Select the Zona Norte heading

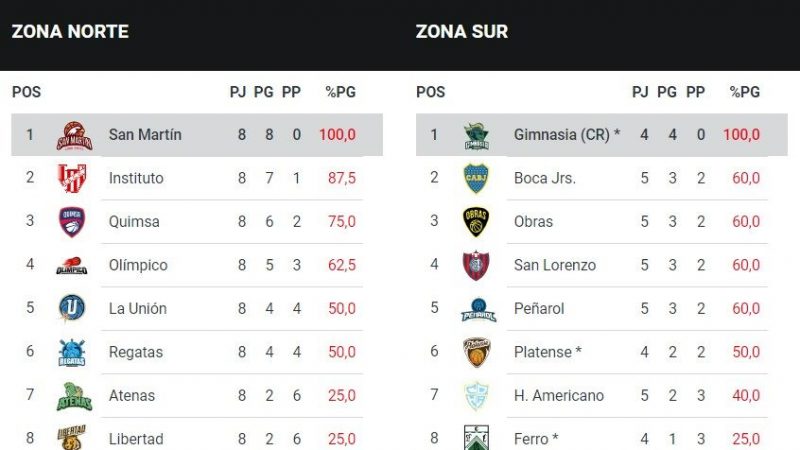pyautogui.click(x=70, y=31)
